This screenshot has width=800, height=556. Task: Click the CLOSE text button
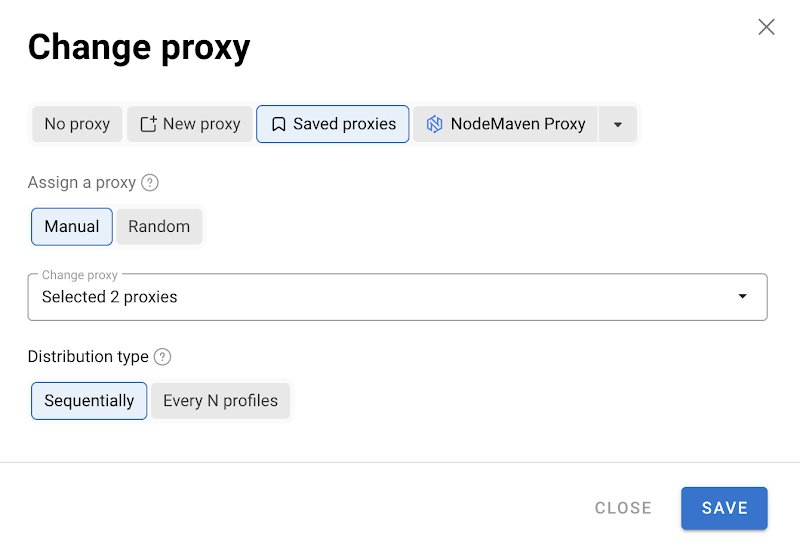tap(623, 508)
